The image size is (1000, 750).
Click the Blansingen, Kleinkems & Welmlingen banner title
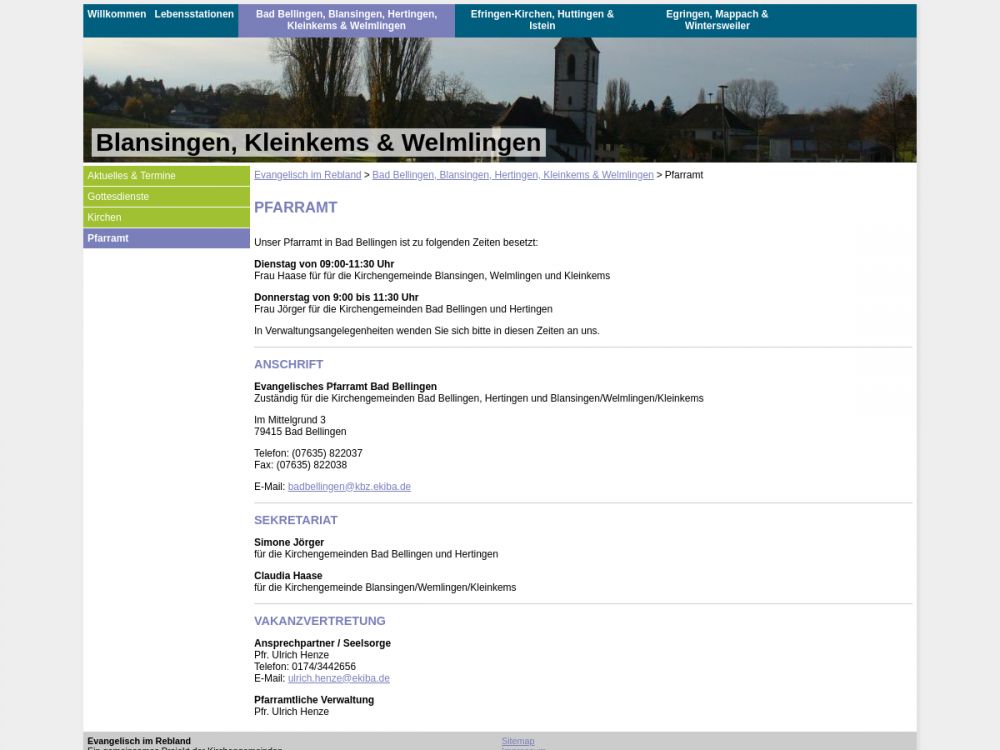pos(318,143)
